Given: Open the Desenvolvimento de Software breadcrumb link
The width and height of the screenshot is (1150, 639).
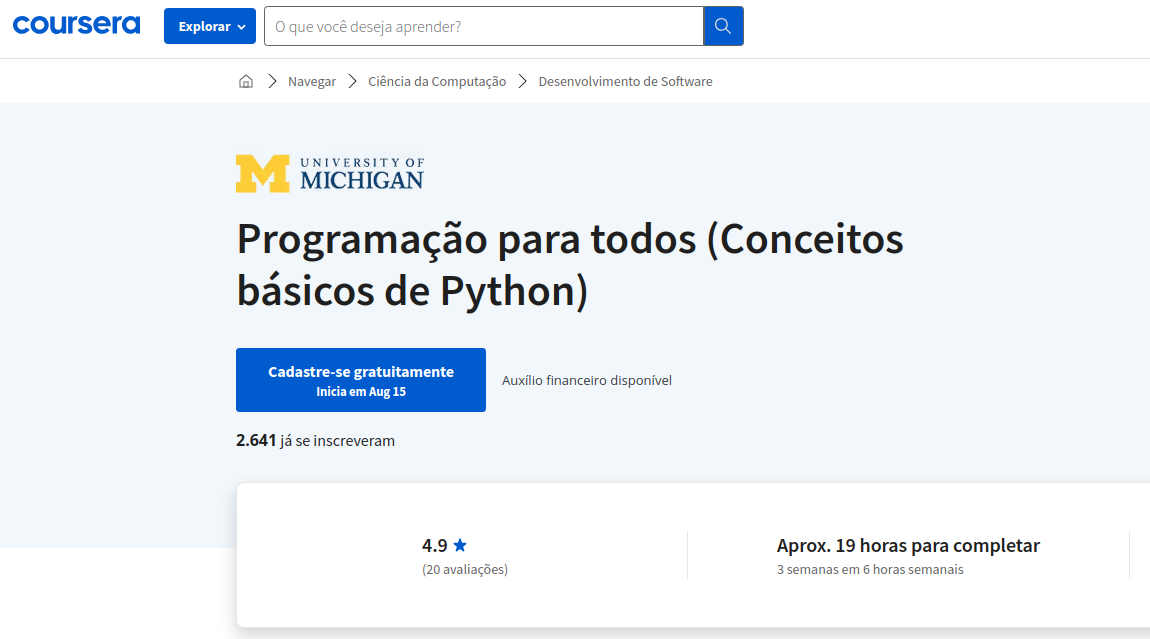Looking at the screenshot, I should (625, 81).
